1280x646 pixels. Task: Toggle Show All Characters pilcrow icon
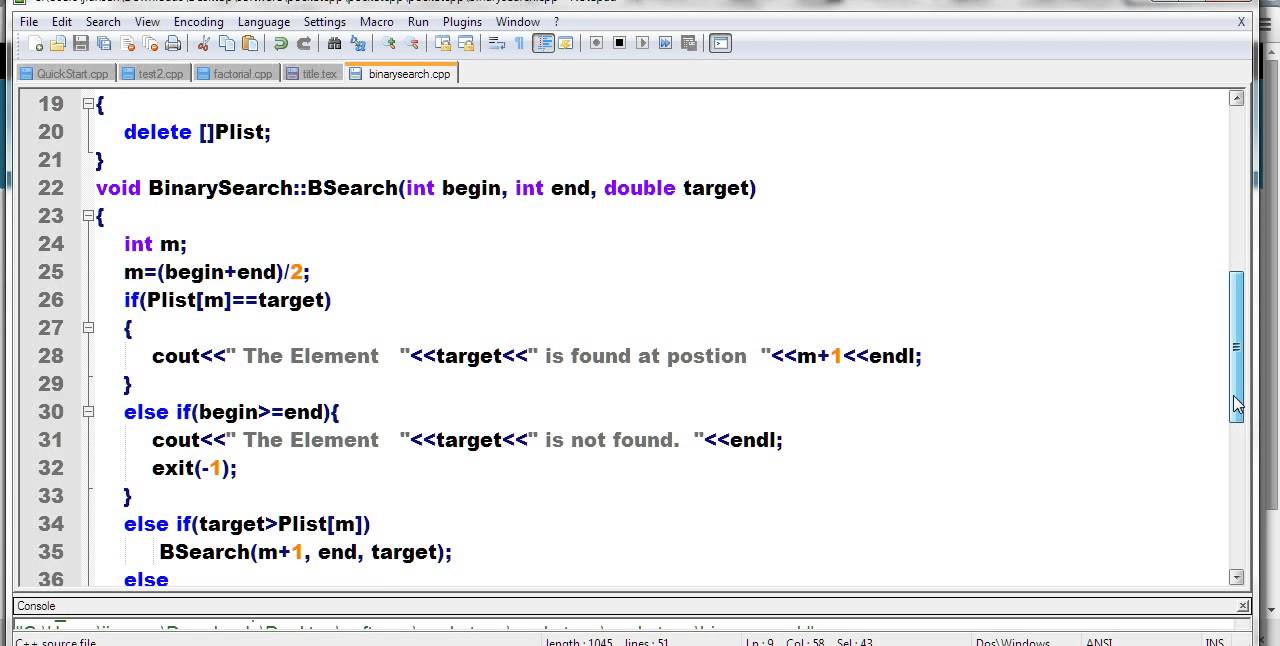[519, 43]
